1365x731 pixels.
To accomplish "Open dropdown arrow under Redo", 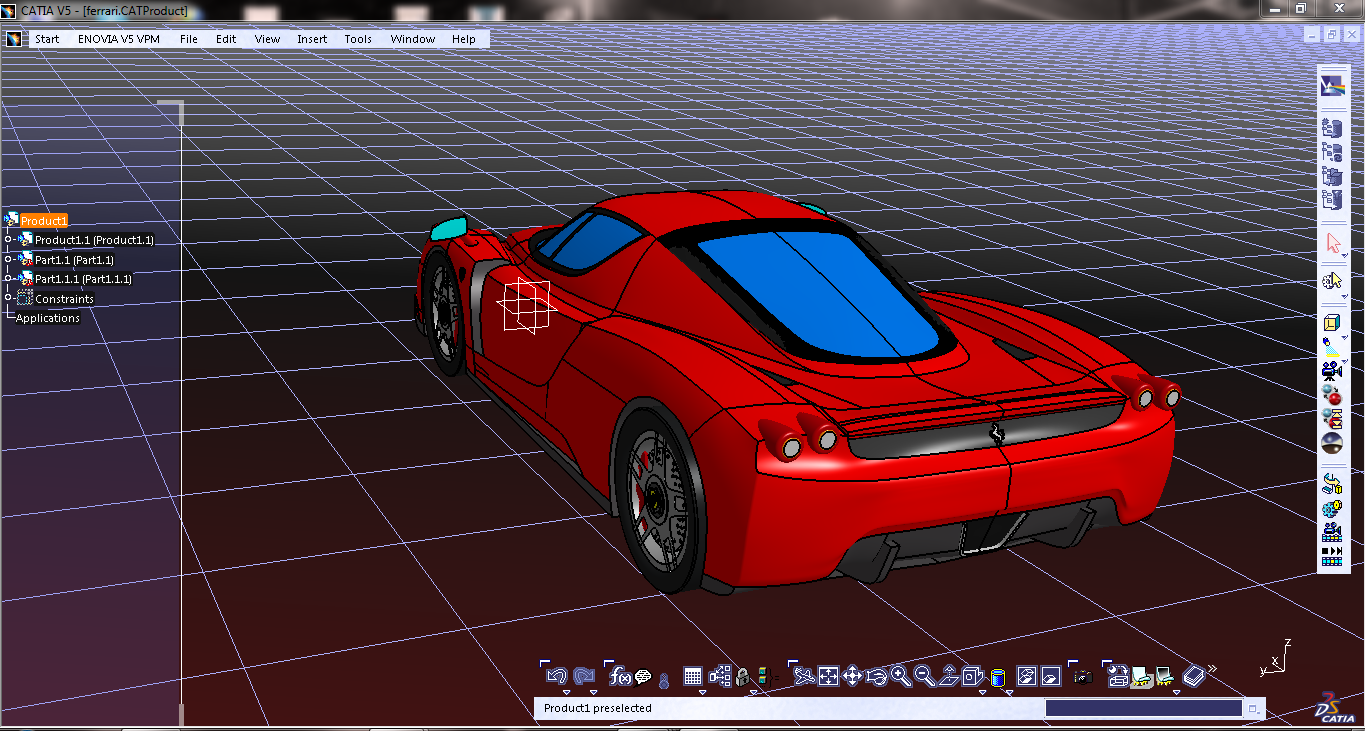I will [593, 692].
